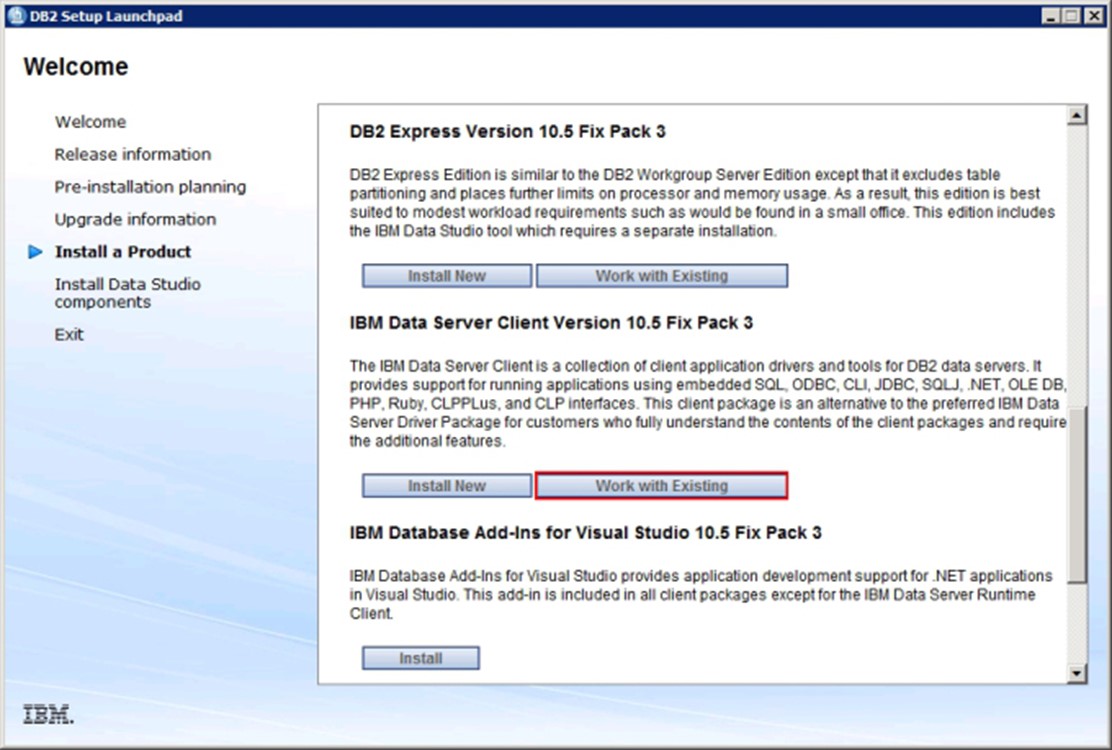Close the DB2 Setup Launchpad window
This screenshot has height=750, width=1112.
point(1092,16)
